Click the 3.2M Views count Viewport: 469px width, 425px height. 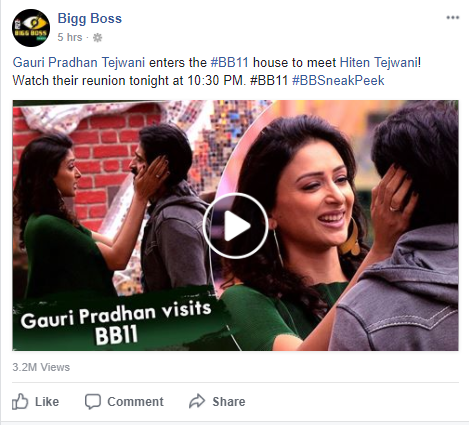[41, 367]
